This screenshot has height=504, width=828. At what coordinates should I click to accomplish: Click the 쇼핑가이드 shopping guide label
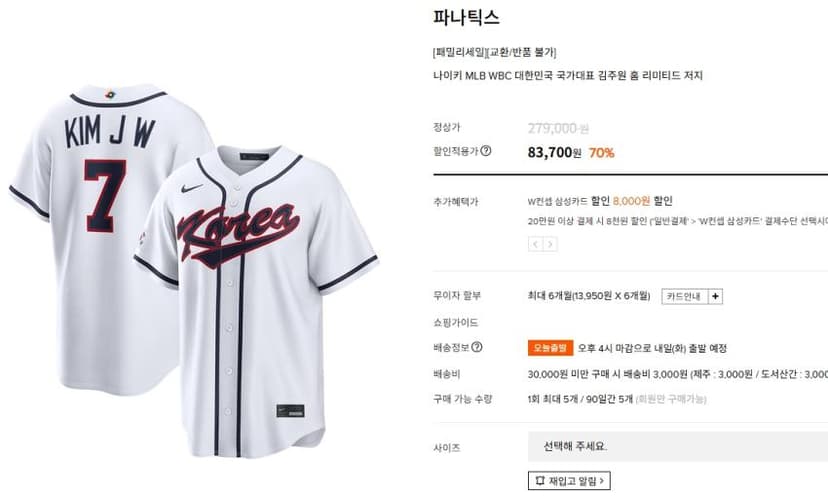point(456,322)
